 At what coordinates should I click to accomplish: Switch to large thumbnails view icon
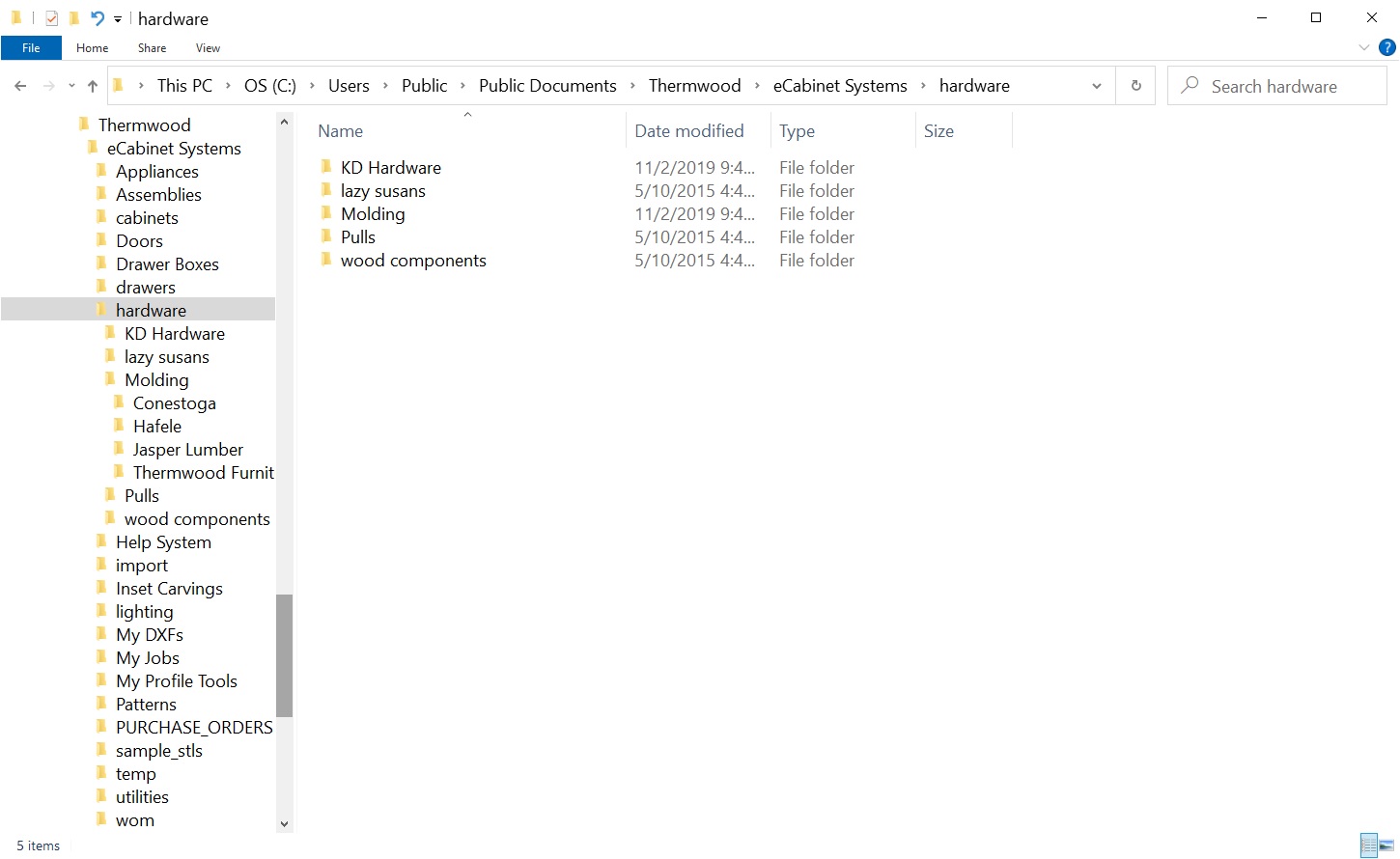1386,845
